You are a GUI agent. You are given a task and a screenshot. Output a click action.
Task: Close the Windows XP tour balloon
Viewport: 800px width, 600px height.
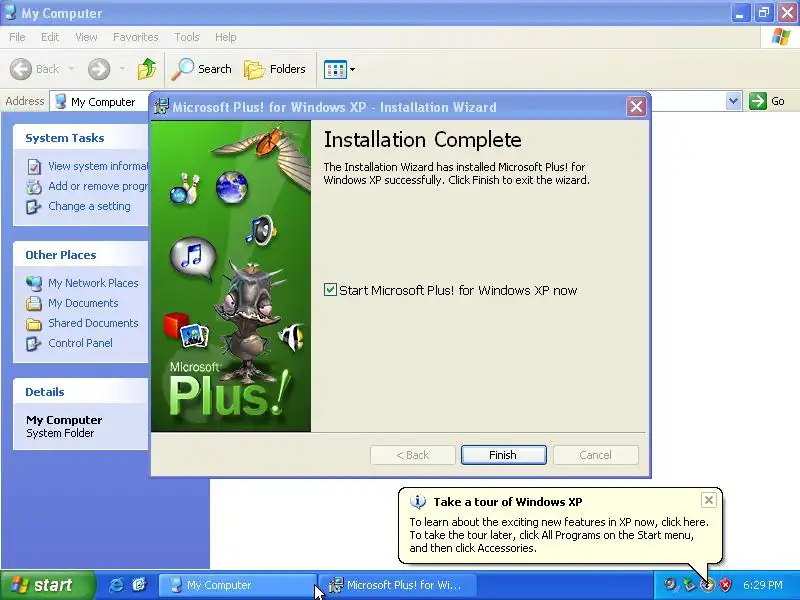(x=709, y=500)
